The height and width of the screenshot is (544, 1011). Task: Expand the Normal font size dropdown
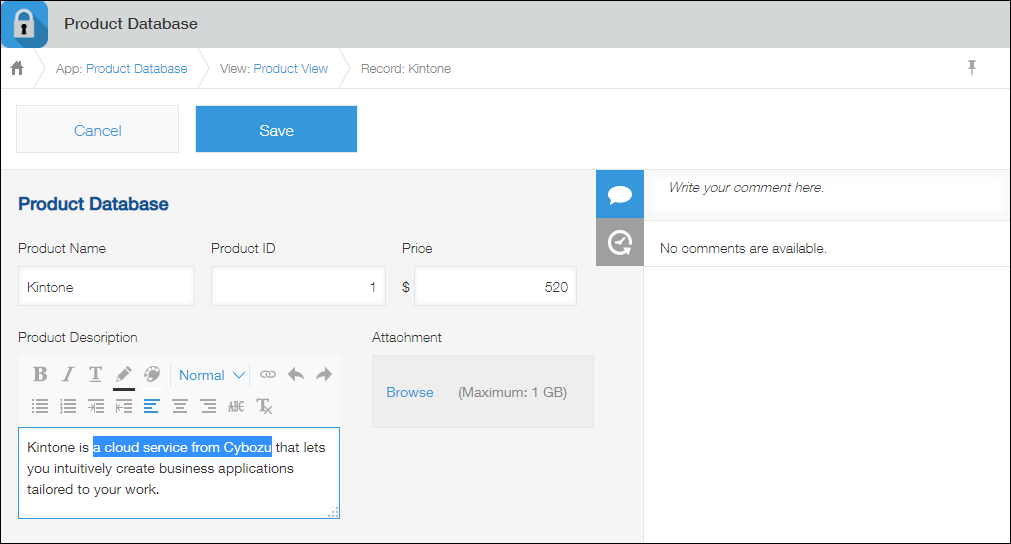click(211, 375)
